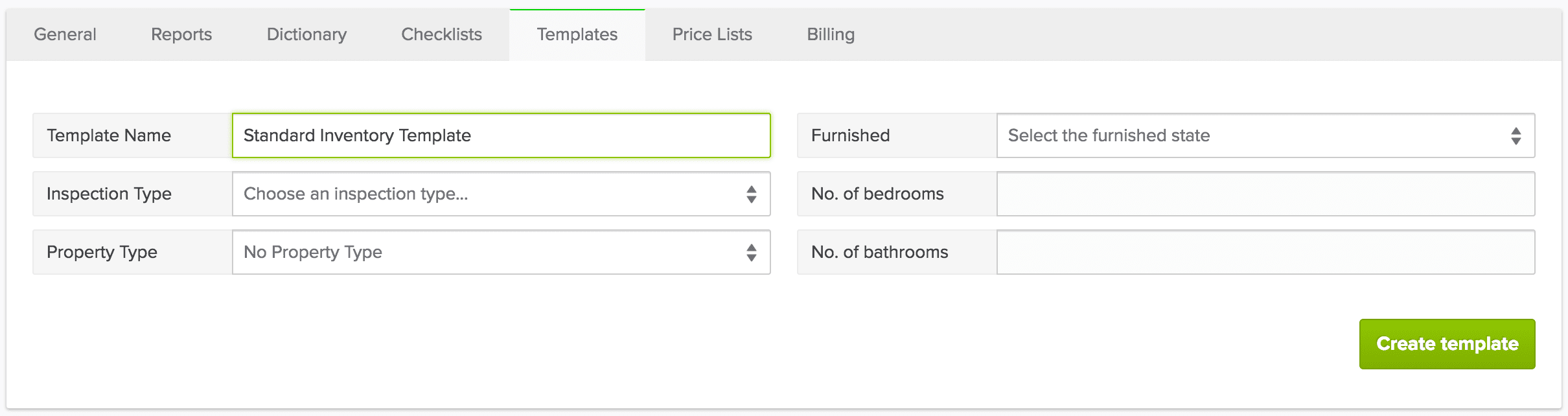Click the Create template button
The height and width of the screenshot is (416, 1568).
point(1447,343)
